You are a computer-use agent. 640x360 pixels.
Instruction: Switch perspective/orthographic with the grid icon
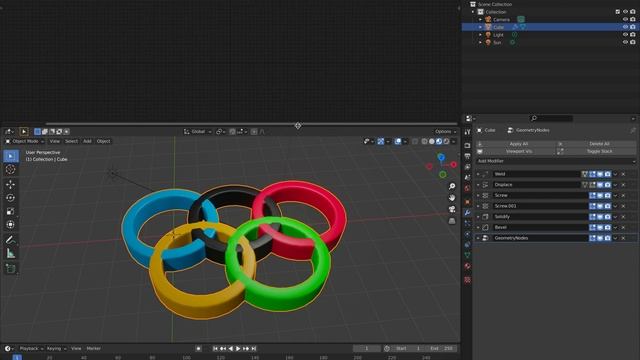(452, 221)
